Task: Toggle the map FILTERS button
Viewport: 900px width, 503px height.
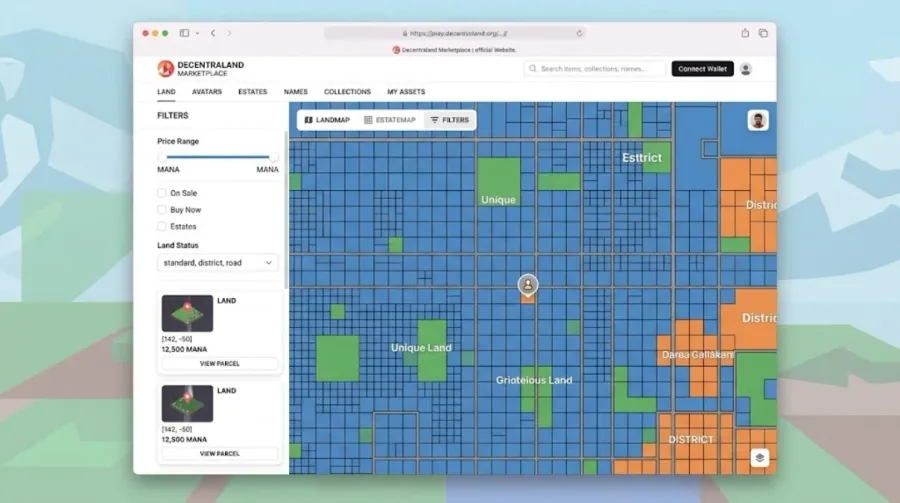Action: (449, 120)
